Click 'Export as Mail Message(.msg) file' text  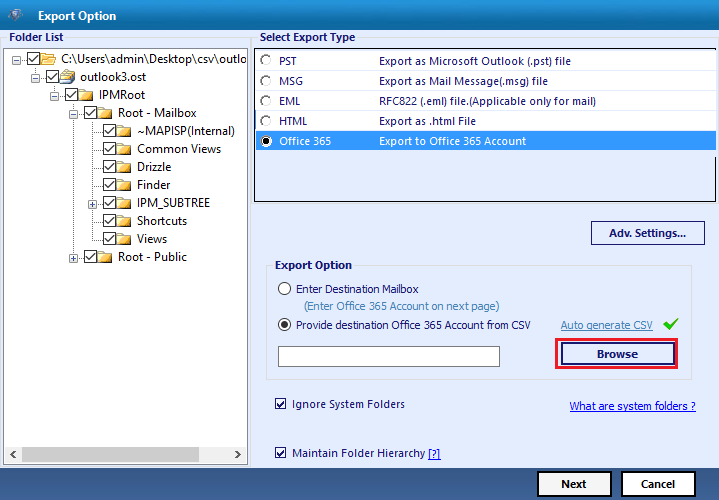pos(463,81)
